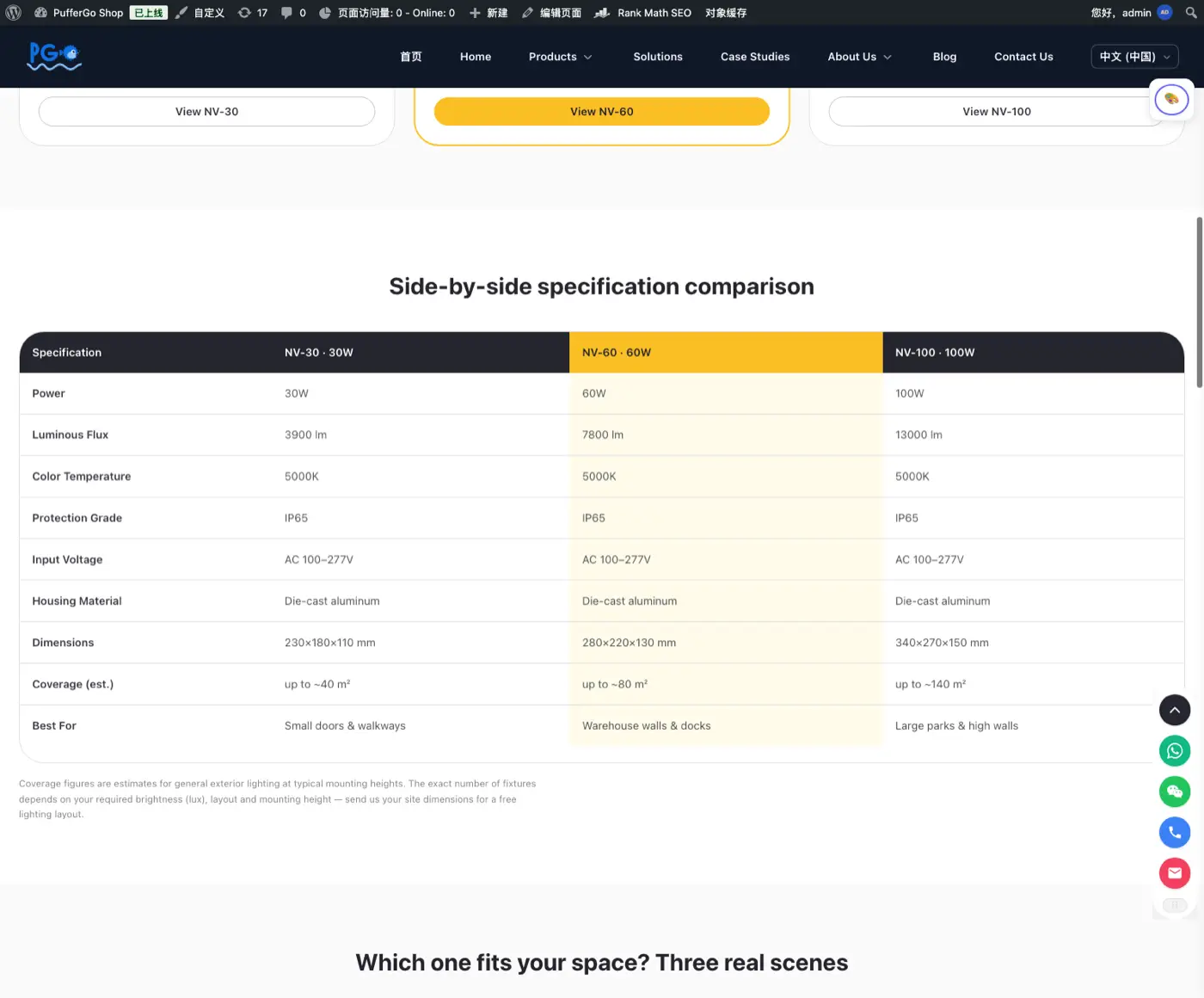Open the 中文 (中国) language selector
This screenshot has width=1204, height=998.
(1134, 57)
